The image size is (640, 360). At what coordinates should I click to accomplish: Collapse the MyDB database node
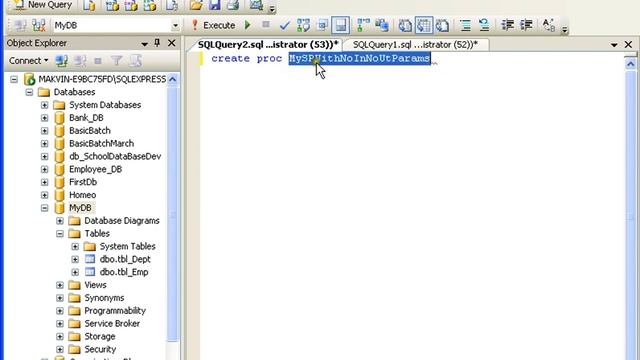44,208
